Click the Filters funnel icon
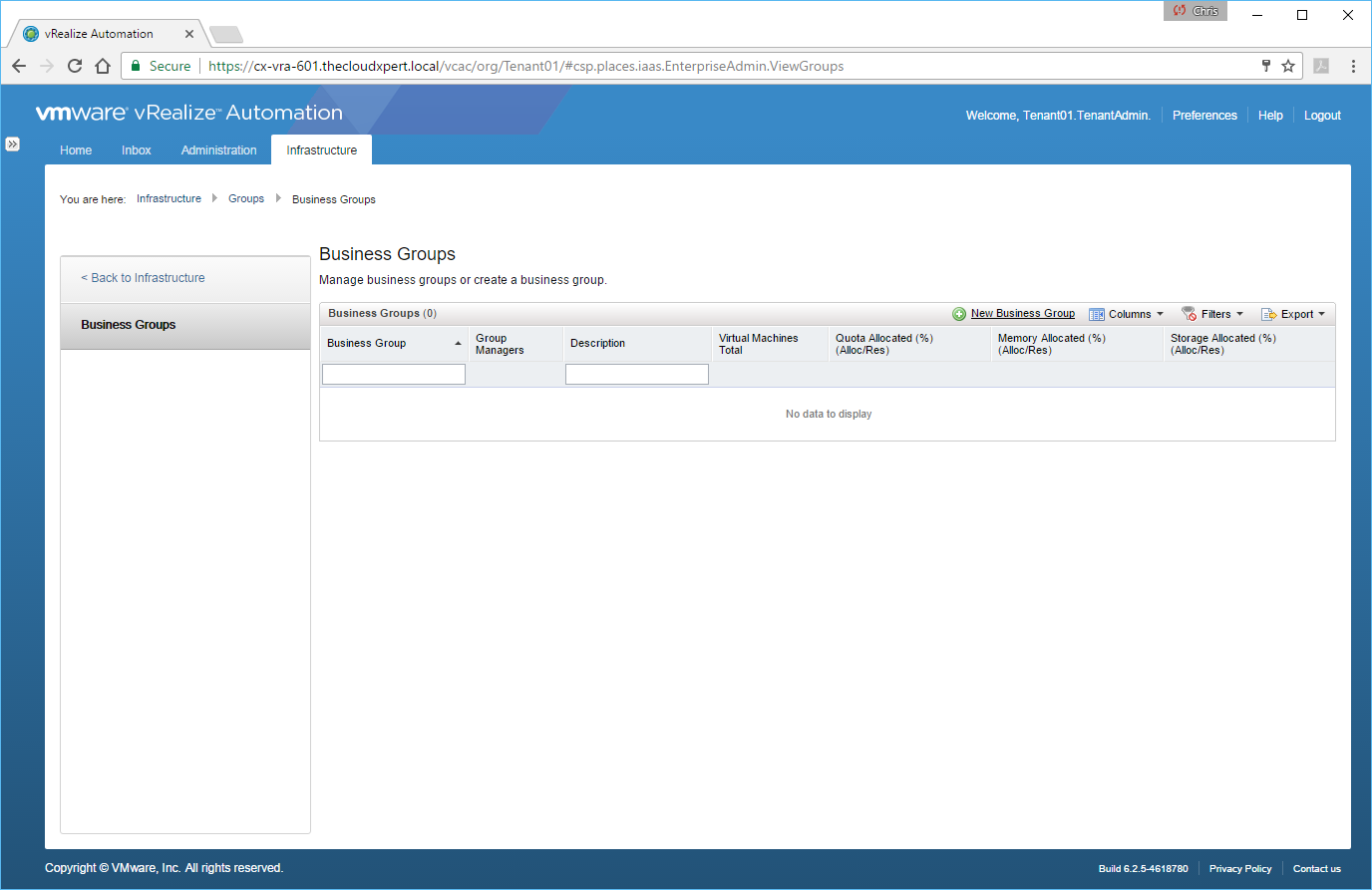This screenshot has width=1372, height=890. pos(1189,314)
